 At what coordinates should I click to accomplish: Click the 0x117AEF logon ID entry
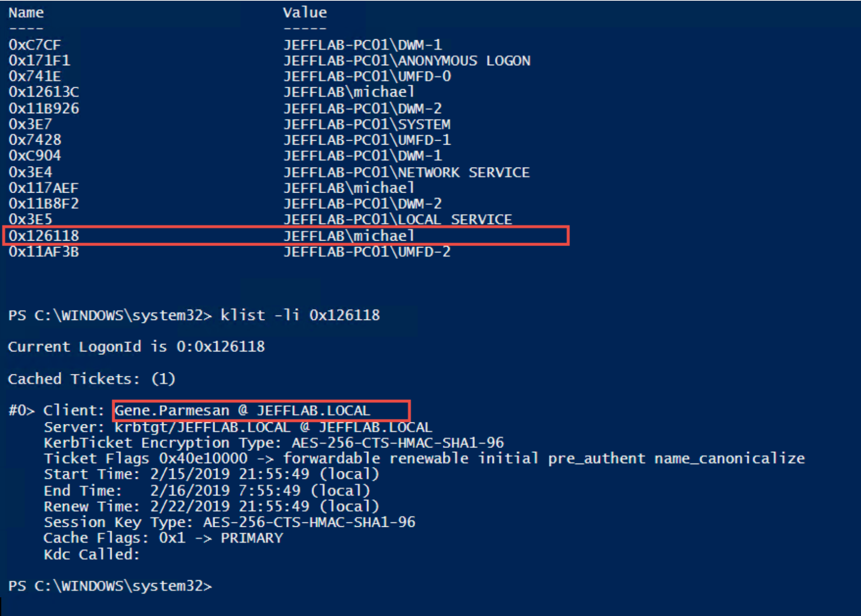[43, 188]
